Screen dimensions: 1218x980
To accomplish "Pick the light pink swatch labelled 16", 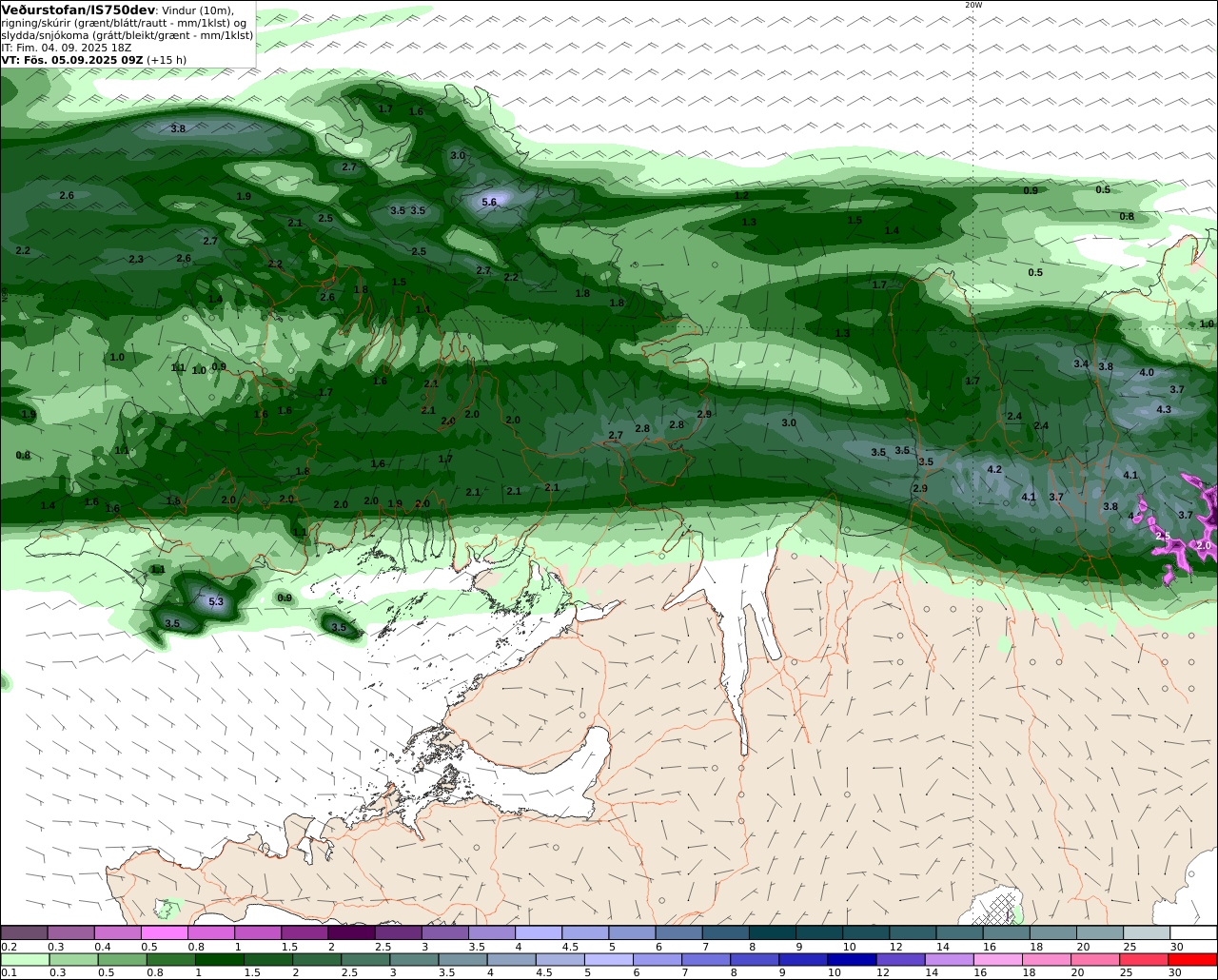I will pyautogui.click(x=998, y=959).
